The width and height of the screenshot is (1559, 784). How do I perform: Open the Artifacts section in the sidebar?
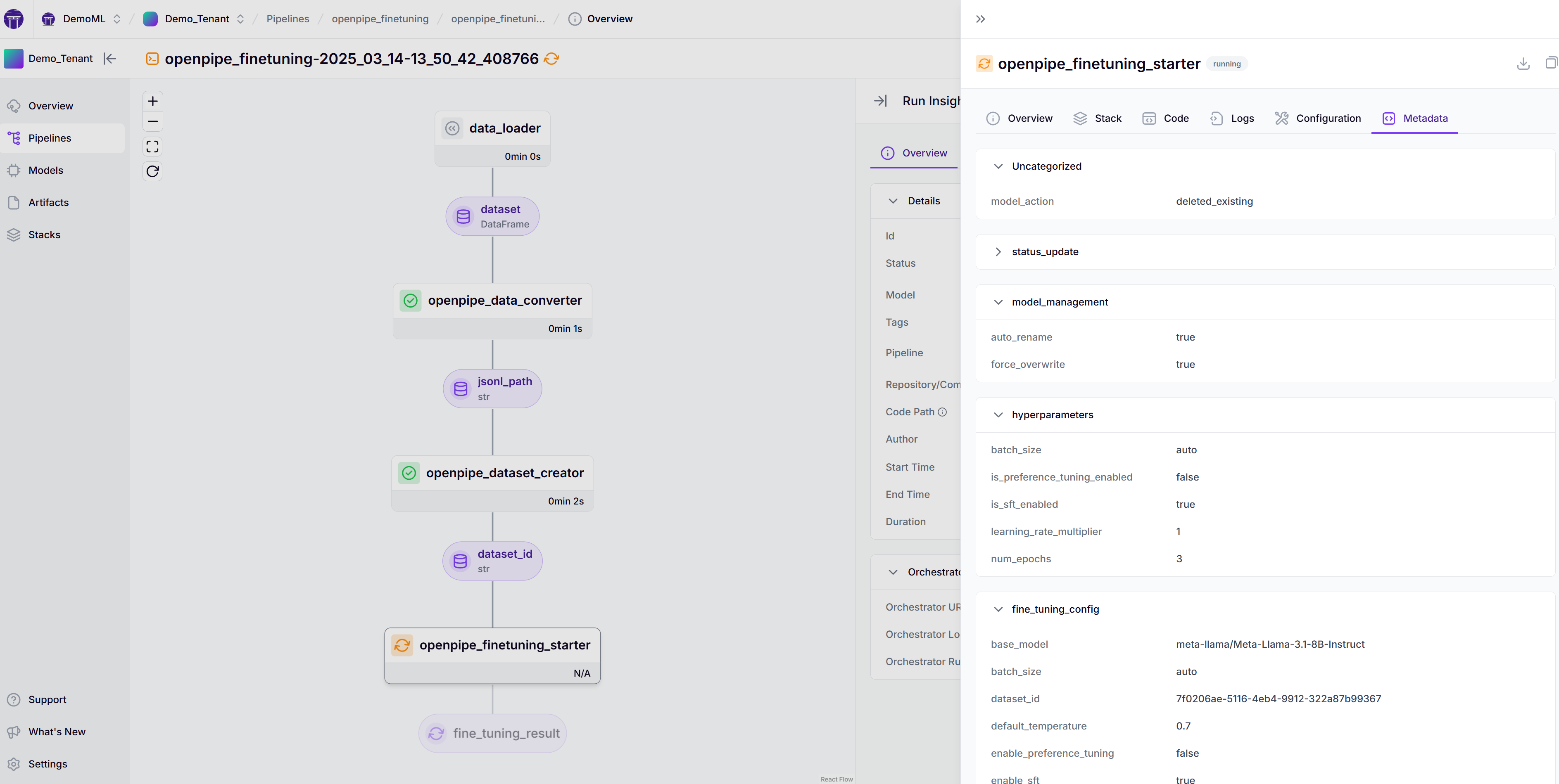[x=48, y=202]
